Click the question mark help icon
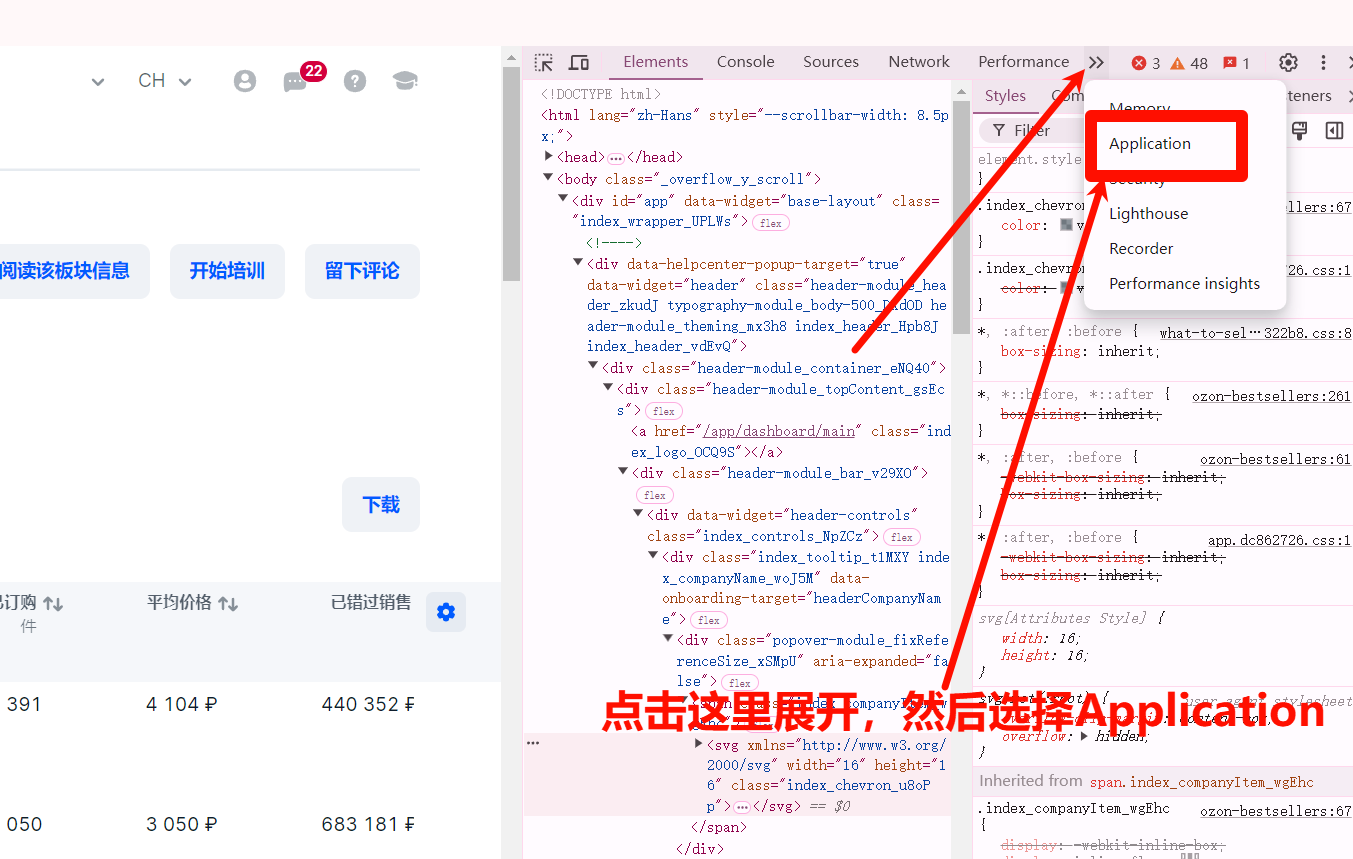1353x859 pixels. point(355,81)
